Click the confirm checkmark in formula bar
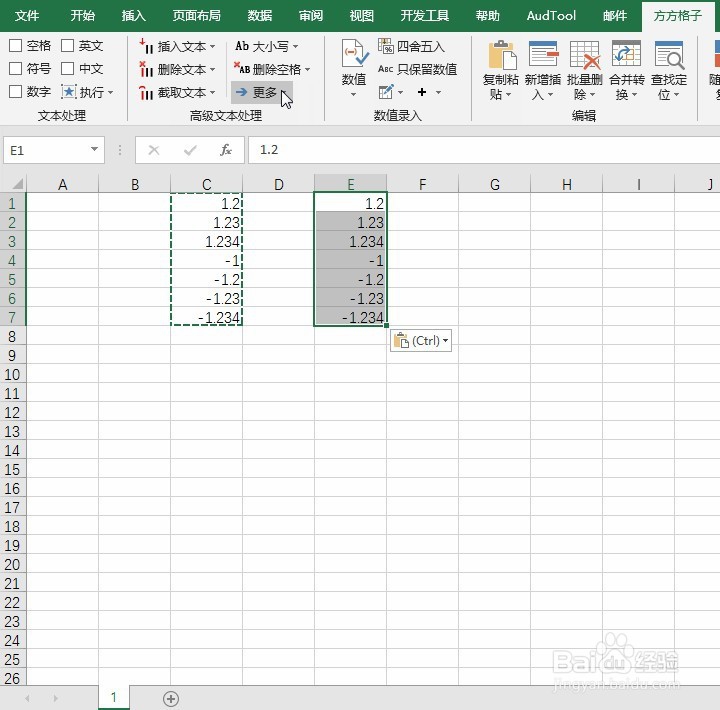 click(190, 150)
